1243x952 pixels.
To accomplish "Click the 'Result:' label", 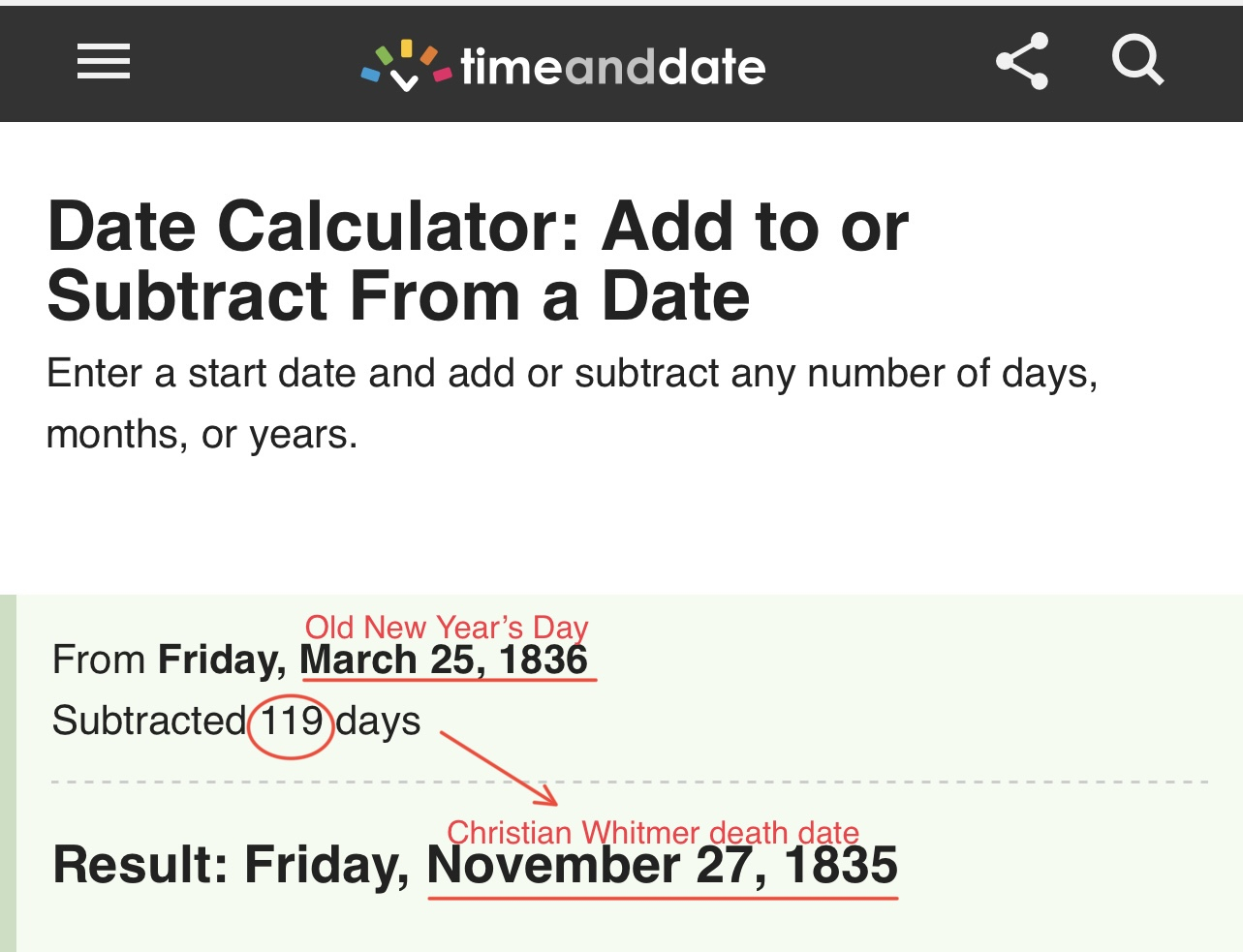I will pos(140,866).
